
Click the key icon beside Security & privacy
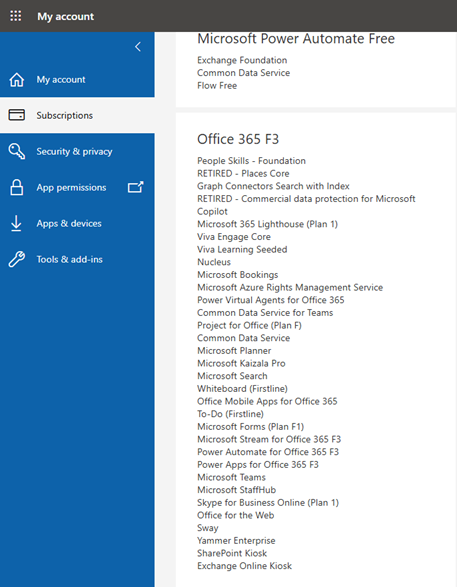[16, 152]
